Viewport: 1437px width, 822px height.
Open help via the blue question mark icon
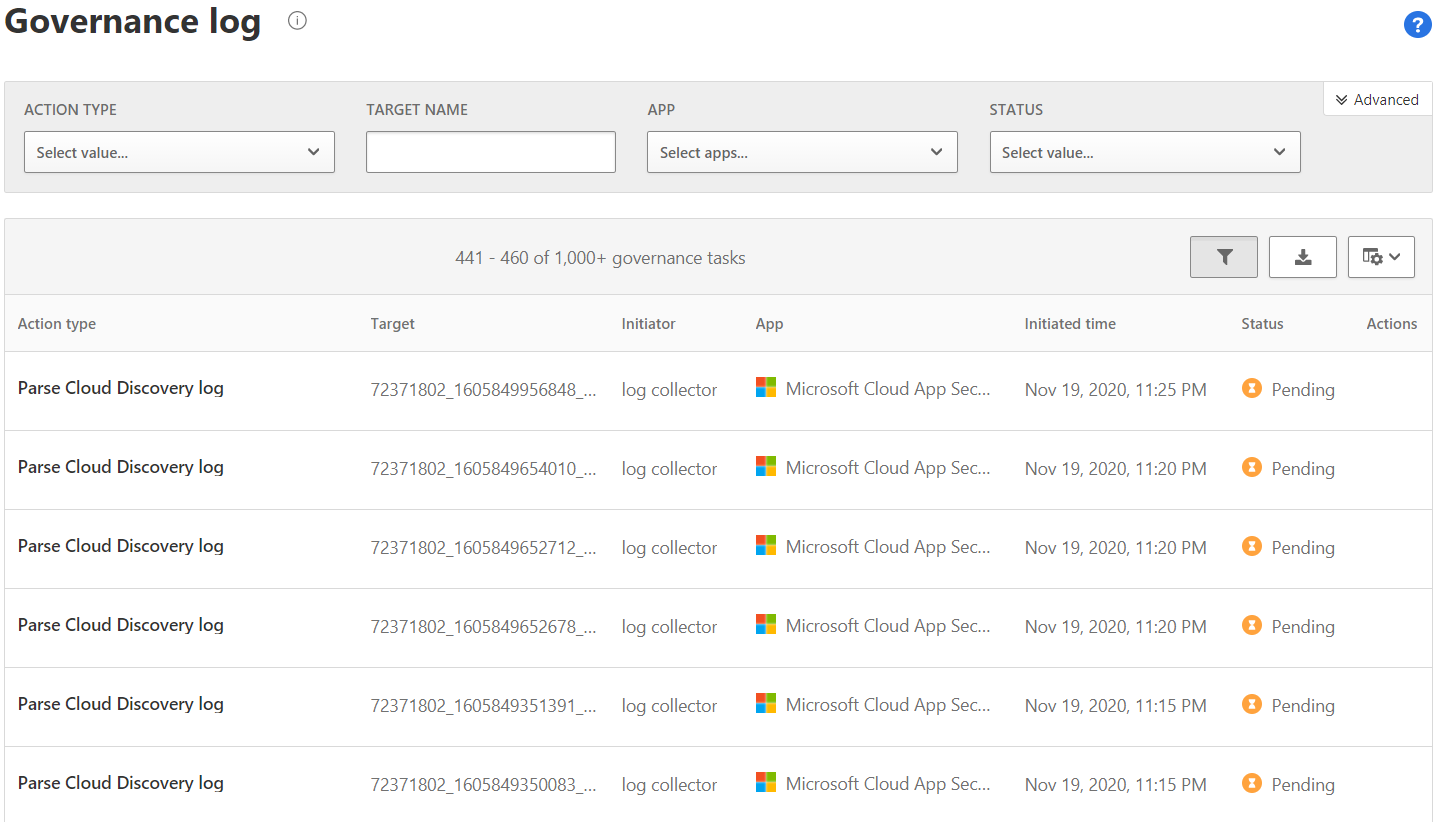(1417, 24)
